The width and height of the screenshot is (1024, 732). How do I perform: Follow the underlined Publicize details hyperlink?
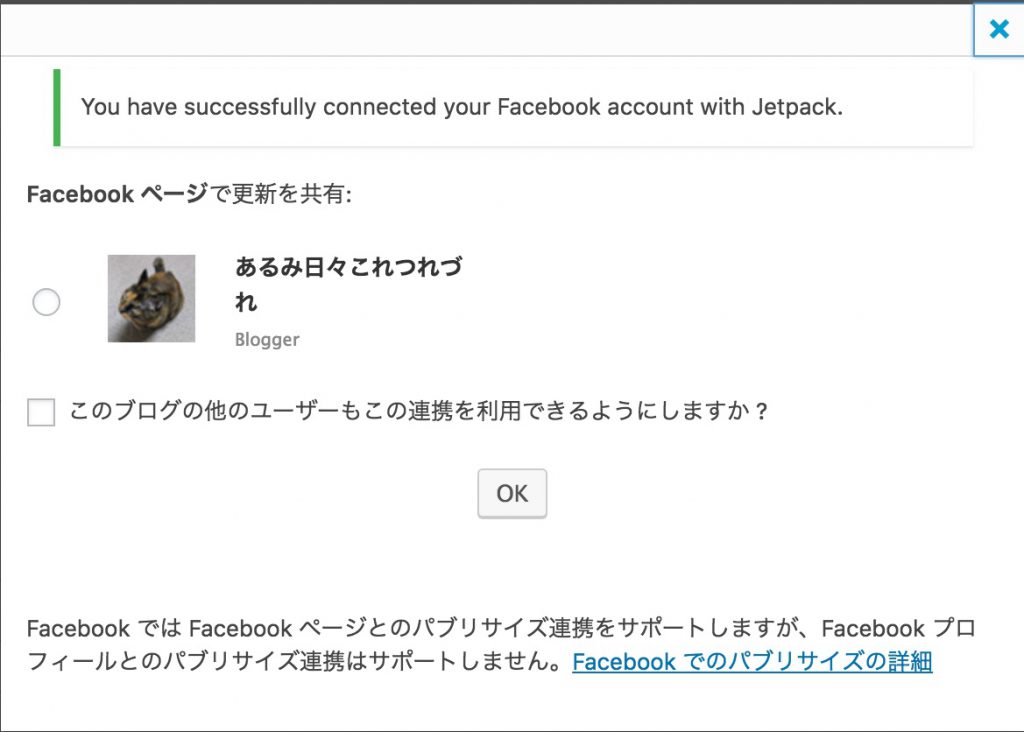752,661
